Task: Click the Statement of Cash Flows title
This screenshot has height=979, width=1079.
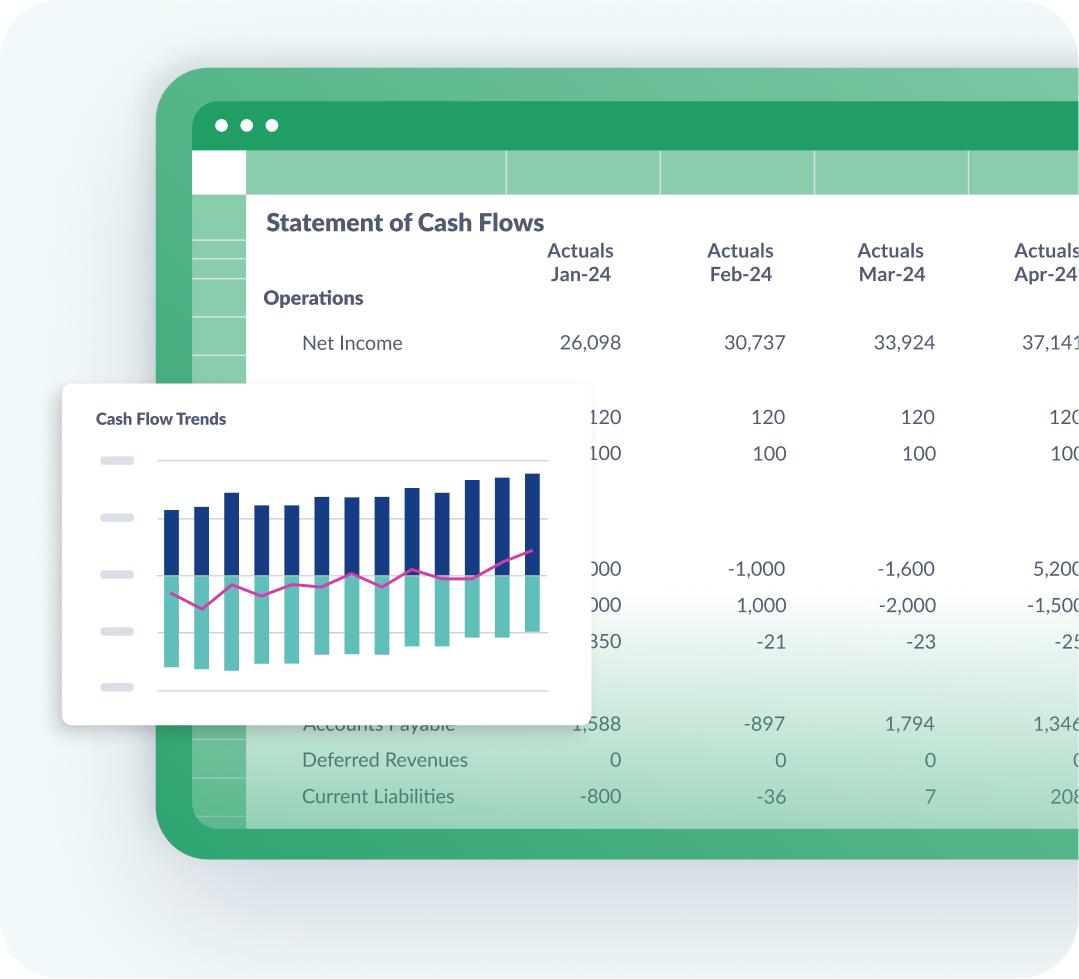Action: [405, 223]
